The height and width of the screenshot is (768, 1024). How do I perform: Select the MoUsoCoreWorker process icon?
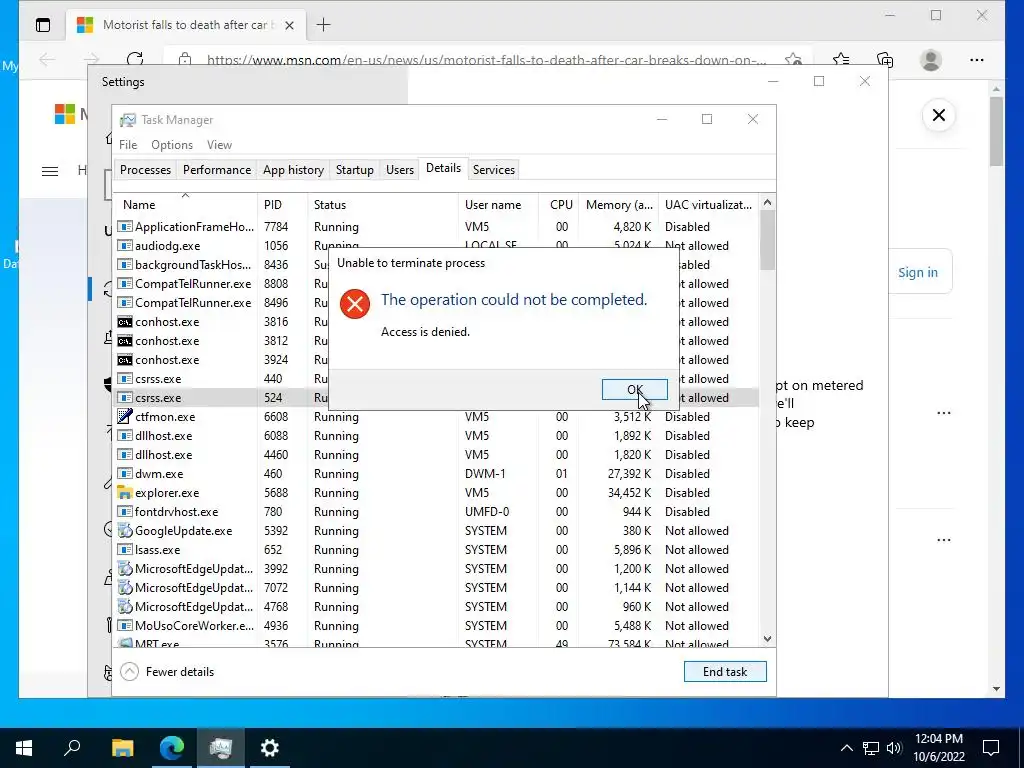[125, 625]
